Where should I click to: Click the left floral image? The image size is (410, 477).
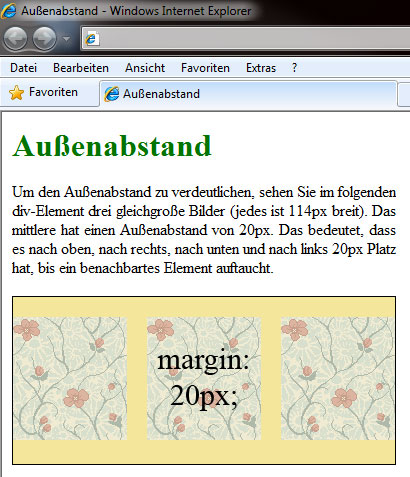(70, 378)
